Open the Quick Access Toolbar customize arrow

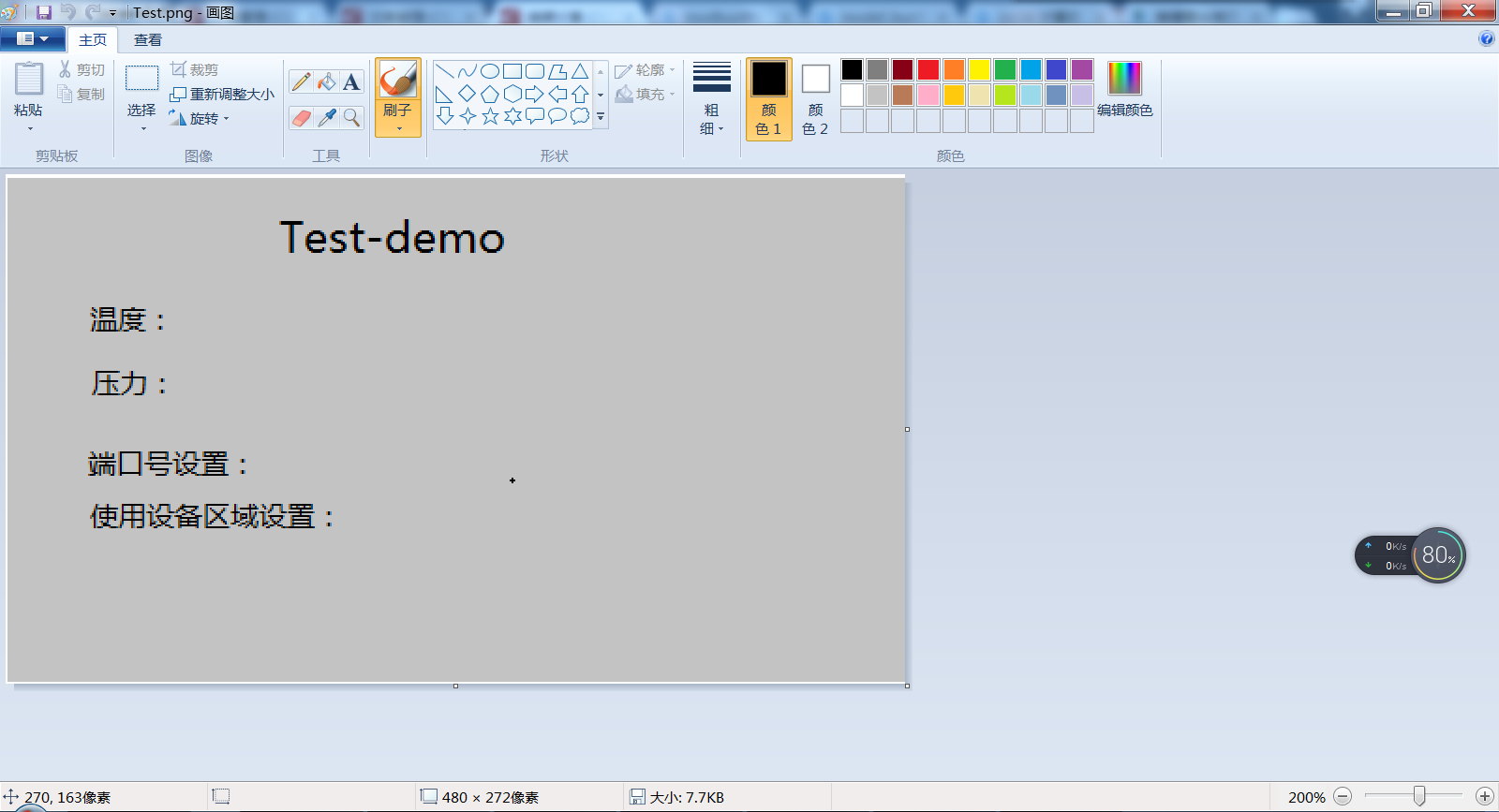pyautogui.click(x=112, y=13)
